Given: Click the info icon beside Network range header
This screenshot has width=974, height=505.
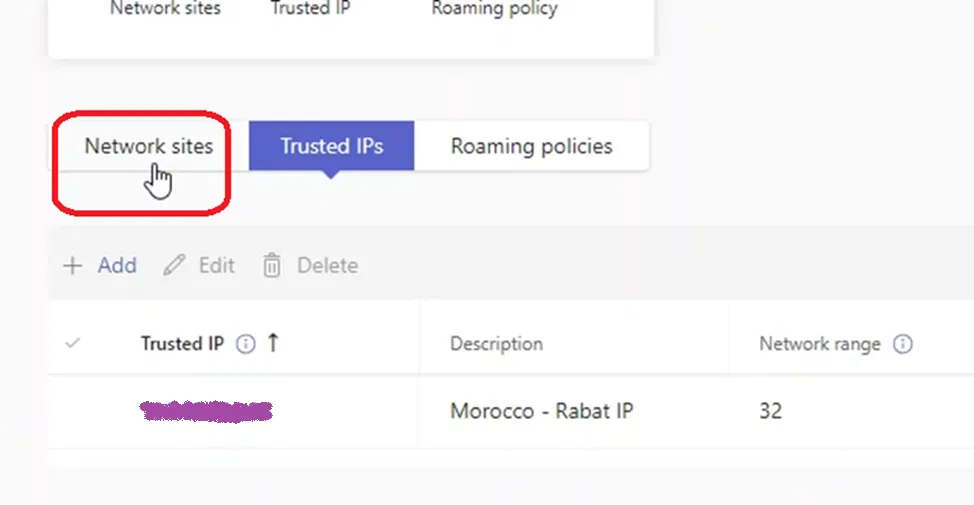Looking at the screenshot, I should (903, 344).
